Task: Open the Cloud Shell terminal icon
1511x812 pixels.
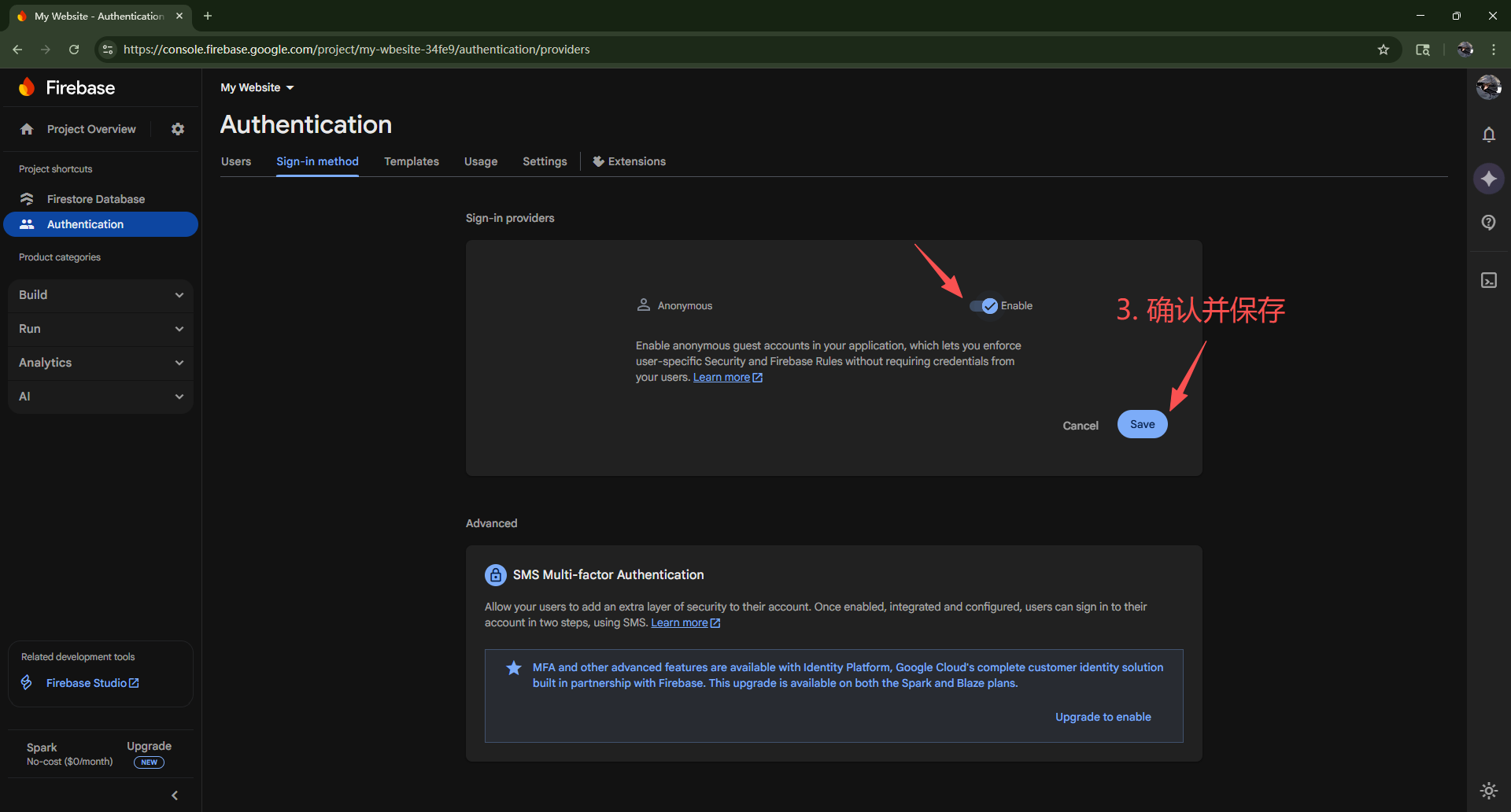Action: point(1488,281)
